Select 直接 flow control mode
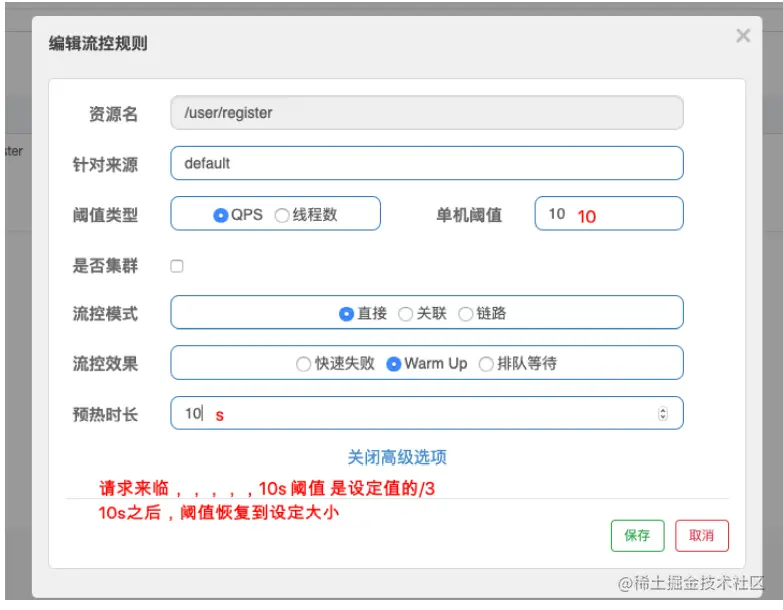 346,314
